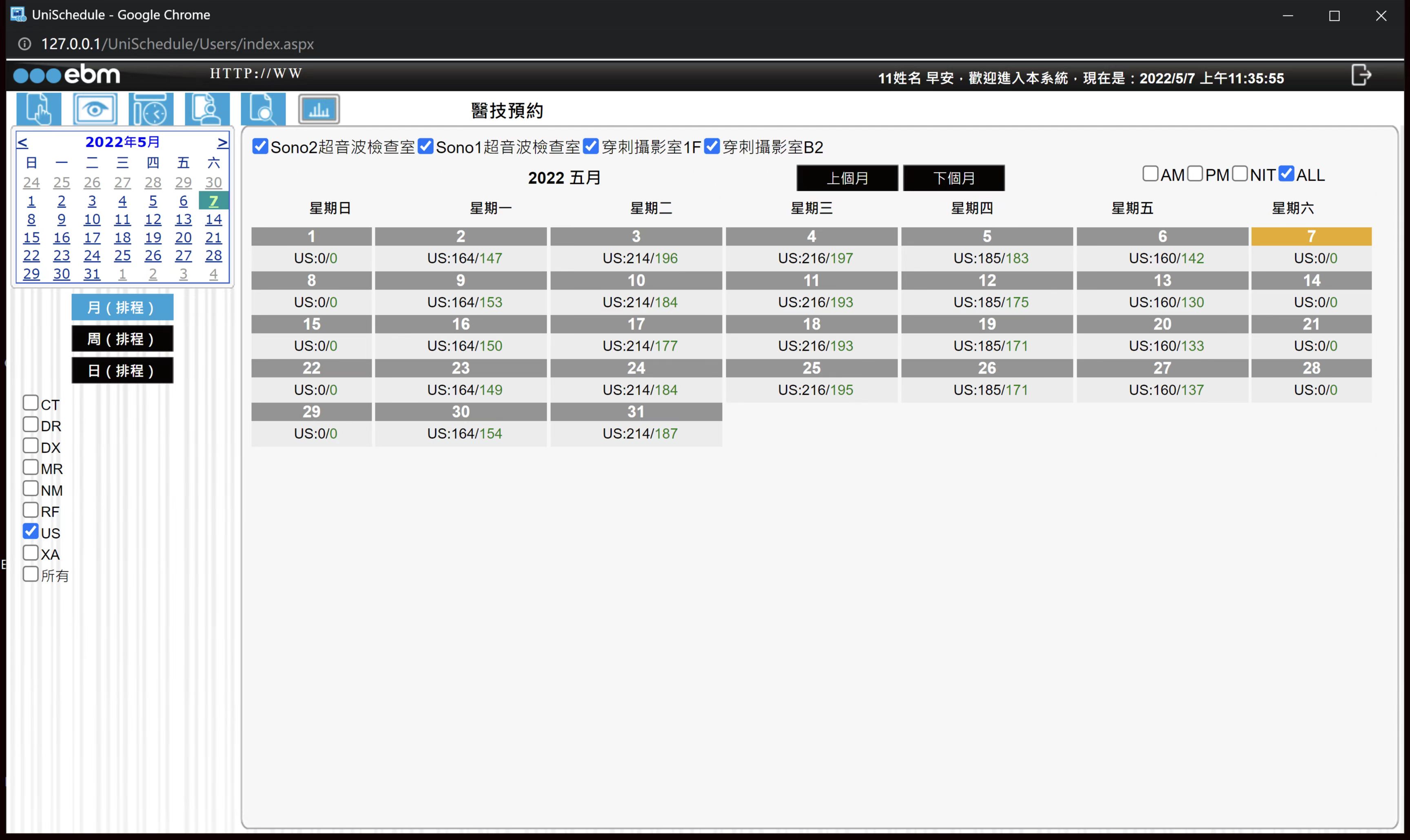Select day 12 in the small calendar

153,219
